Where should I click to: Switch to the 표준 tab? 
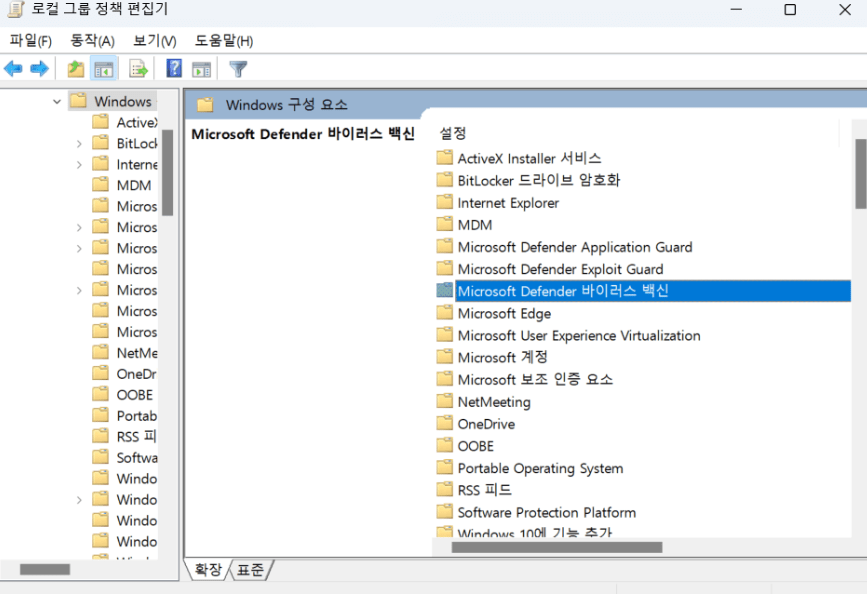[x=250, y=570]
